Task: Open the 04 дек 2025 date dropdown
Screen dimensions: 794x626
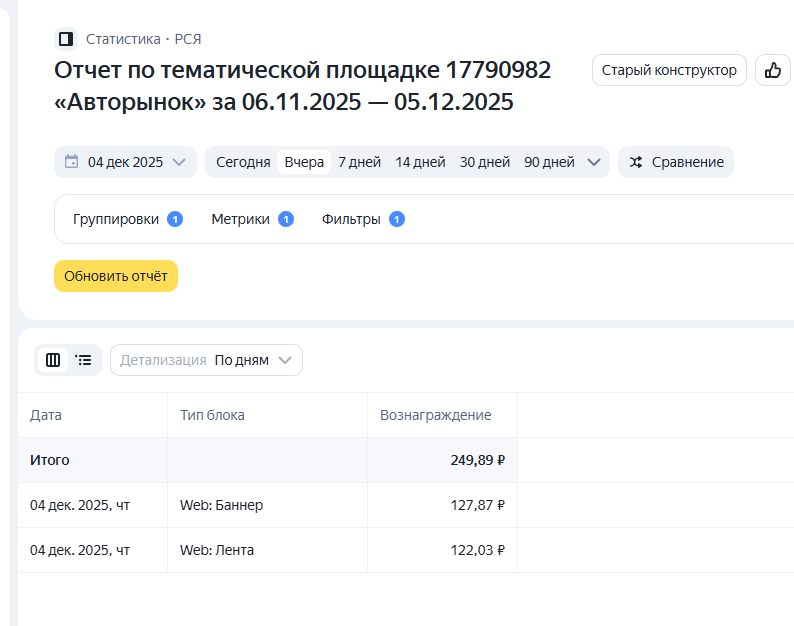Action: pyautogui.click(x=125, y=162)
